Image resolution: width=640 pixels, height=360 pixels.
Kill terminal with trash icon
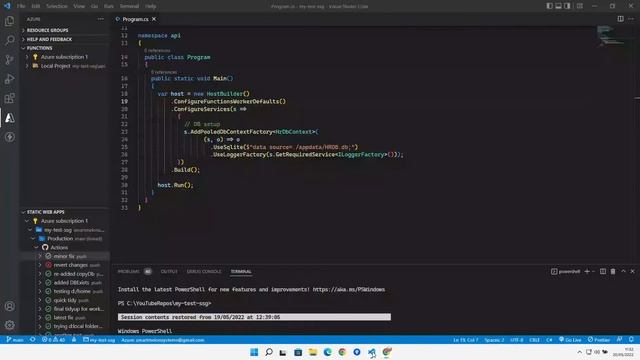point(613,271)
